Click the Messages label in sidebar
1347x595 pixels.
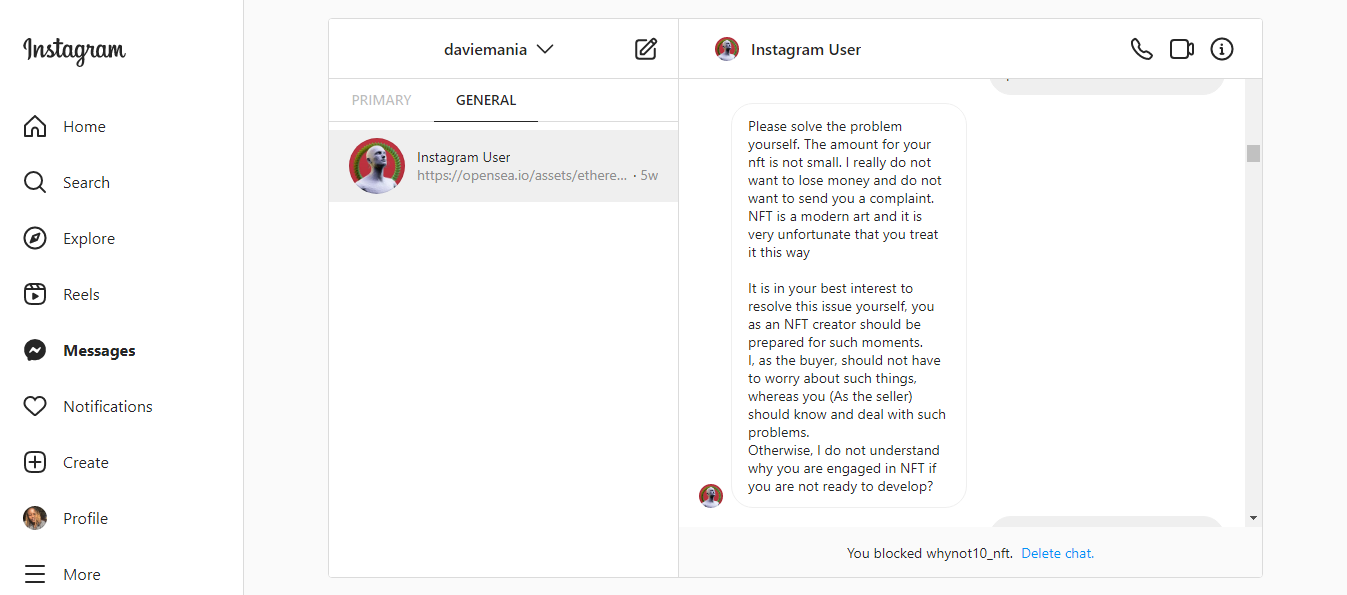(99, 351)
